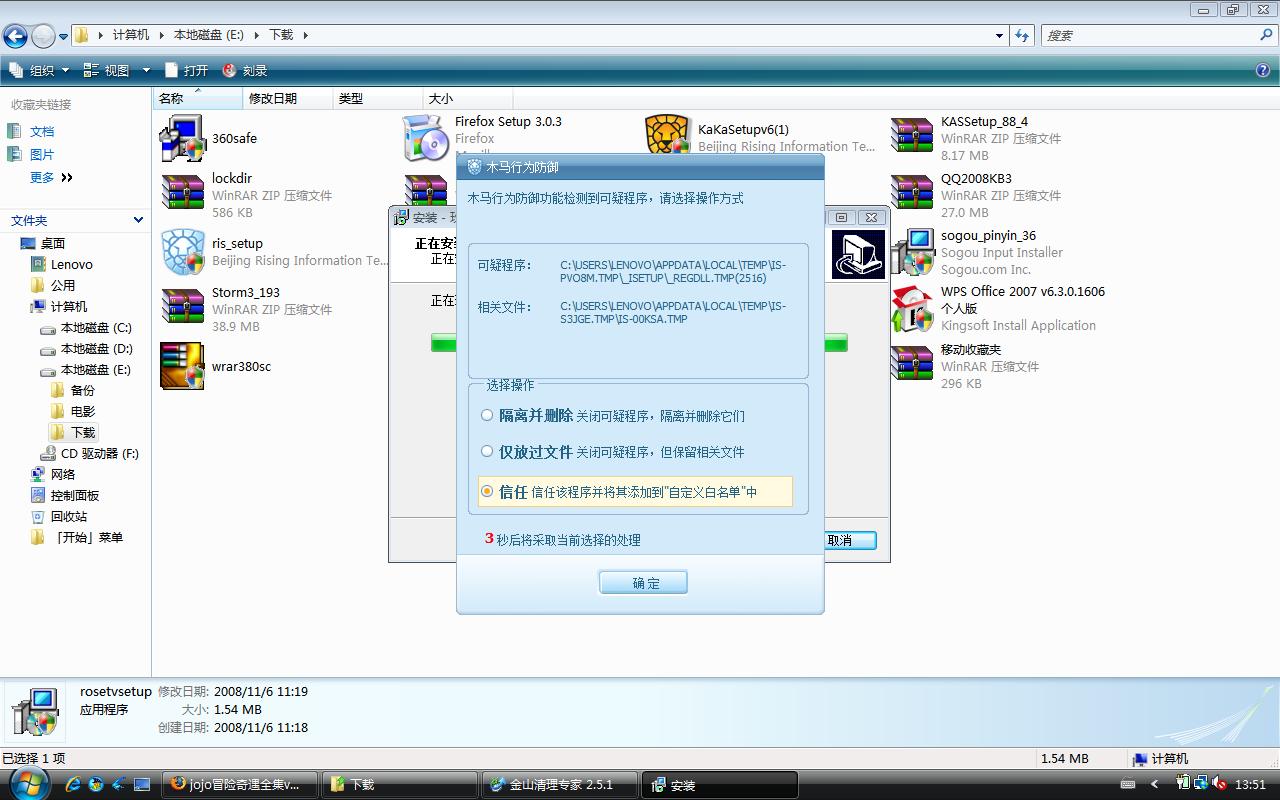
Task: Open the 视图 view options dropdown arrow
Action: (146, 71)
